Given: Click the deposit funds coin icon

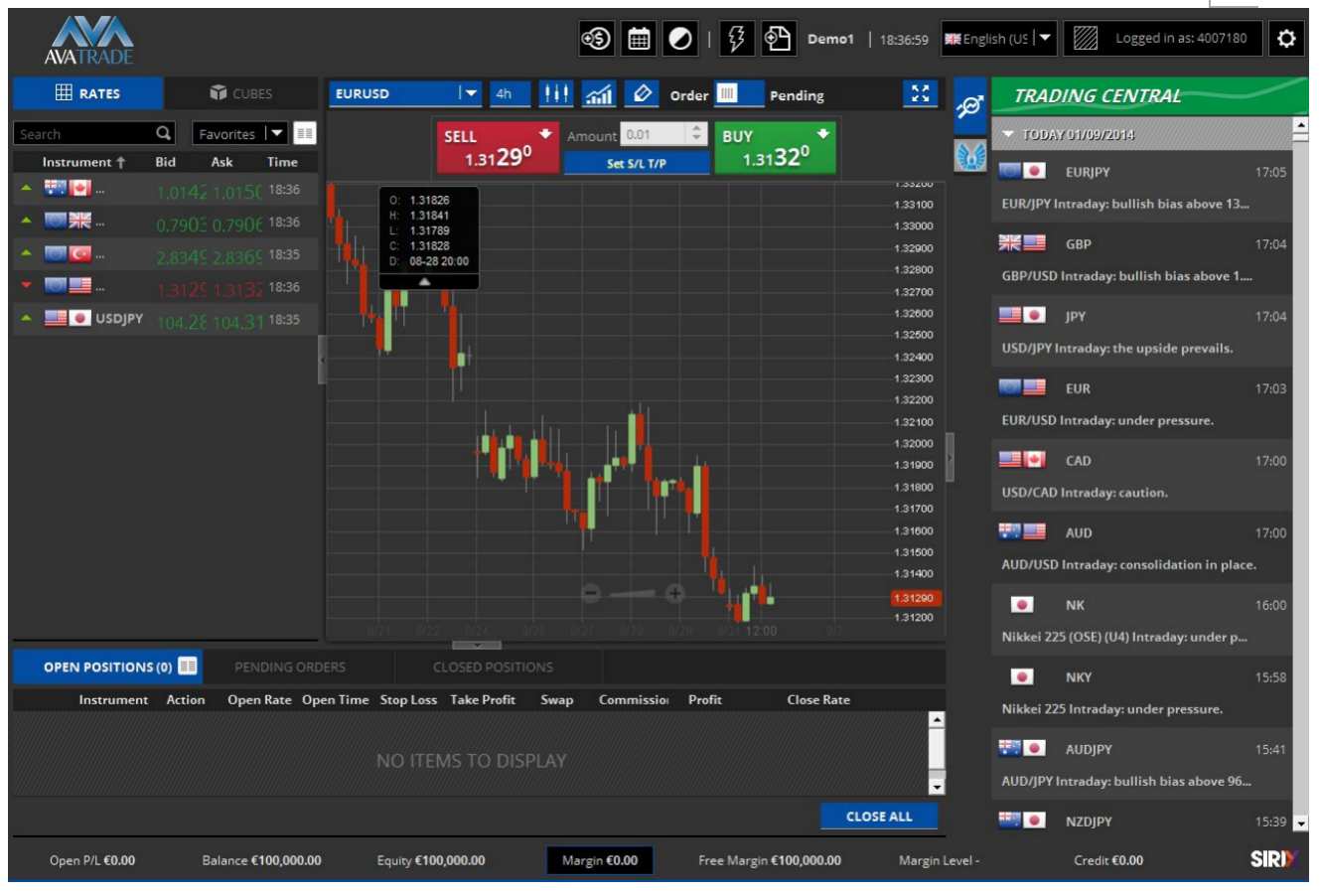Looking at the screenshot, I should point(596,39).
